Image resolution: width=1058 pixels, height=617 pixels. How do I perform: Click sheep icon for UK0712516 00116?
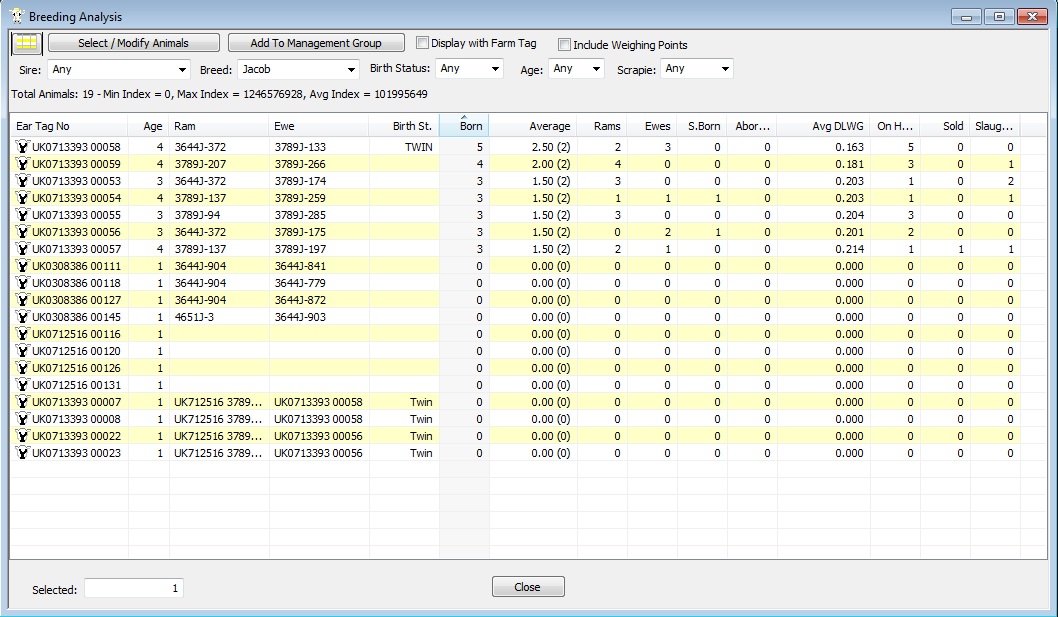tap(22, 333)
